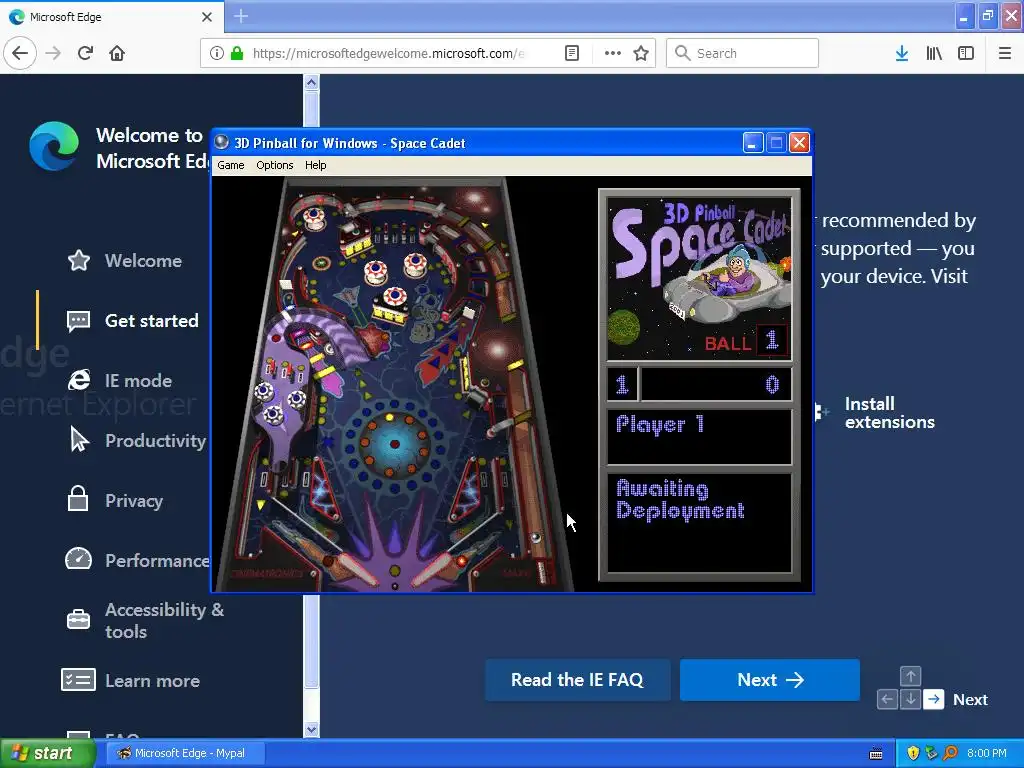Click the Accessibility toolbox icon
The image size is (1024, 768).
pyautogui.click(x=78, y=618)
